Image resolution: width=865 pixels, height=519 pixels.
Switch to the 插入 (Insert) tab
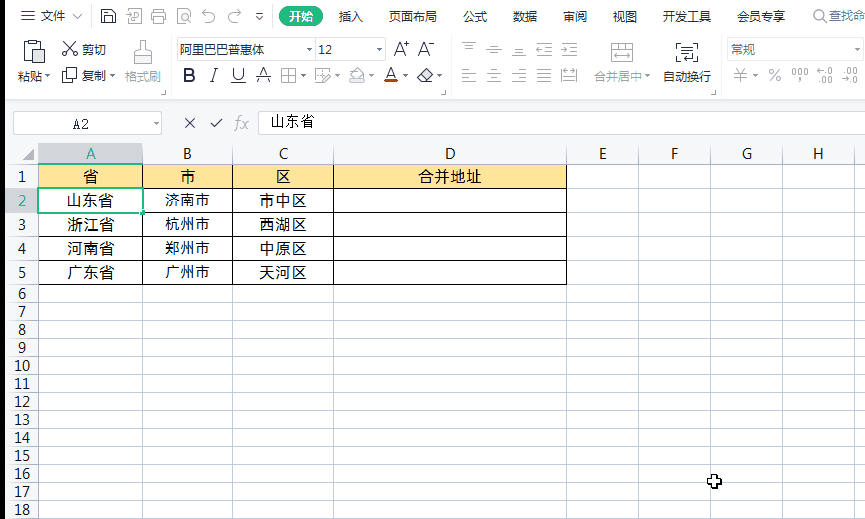pyautogui.click(x=351, y=17)
